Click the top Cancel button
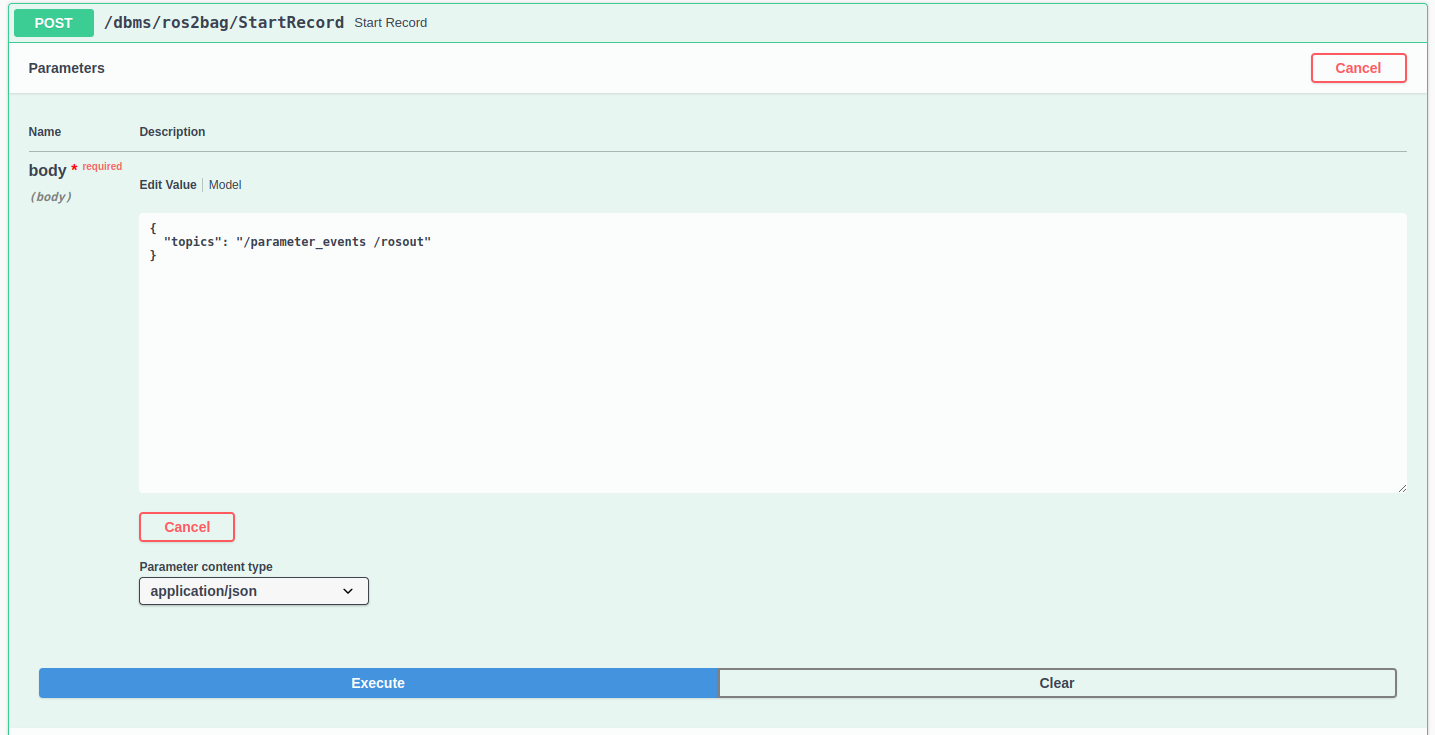1435x735 pixels. click(1358, 68)
